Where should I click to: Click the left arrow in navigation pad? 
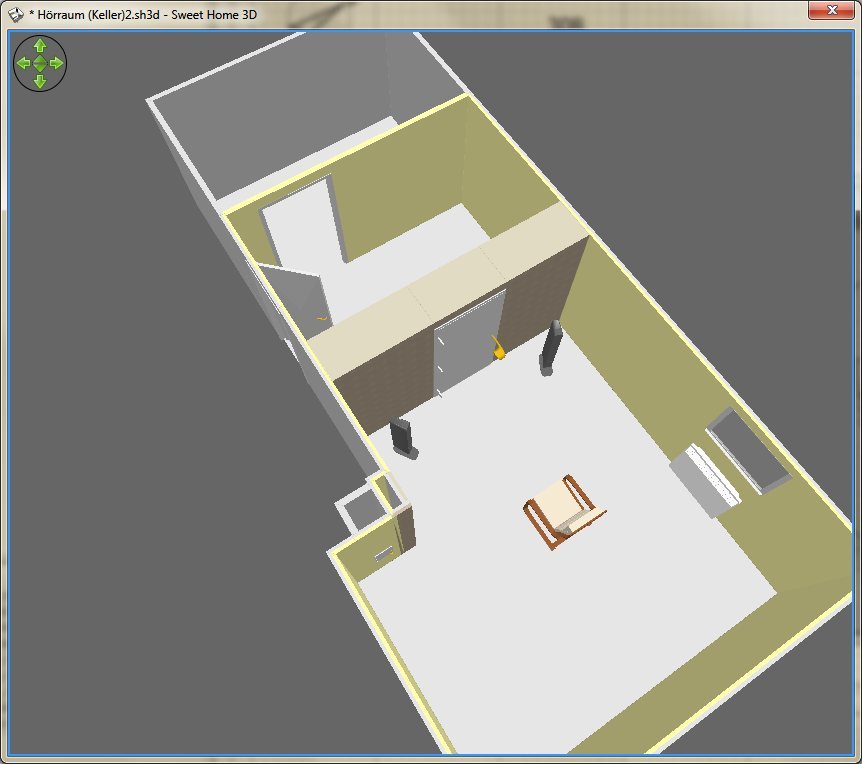coord(23,63)
